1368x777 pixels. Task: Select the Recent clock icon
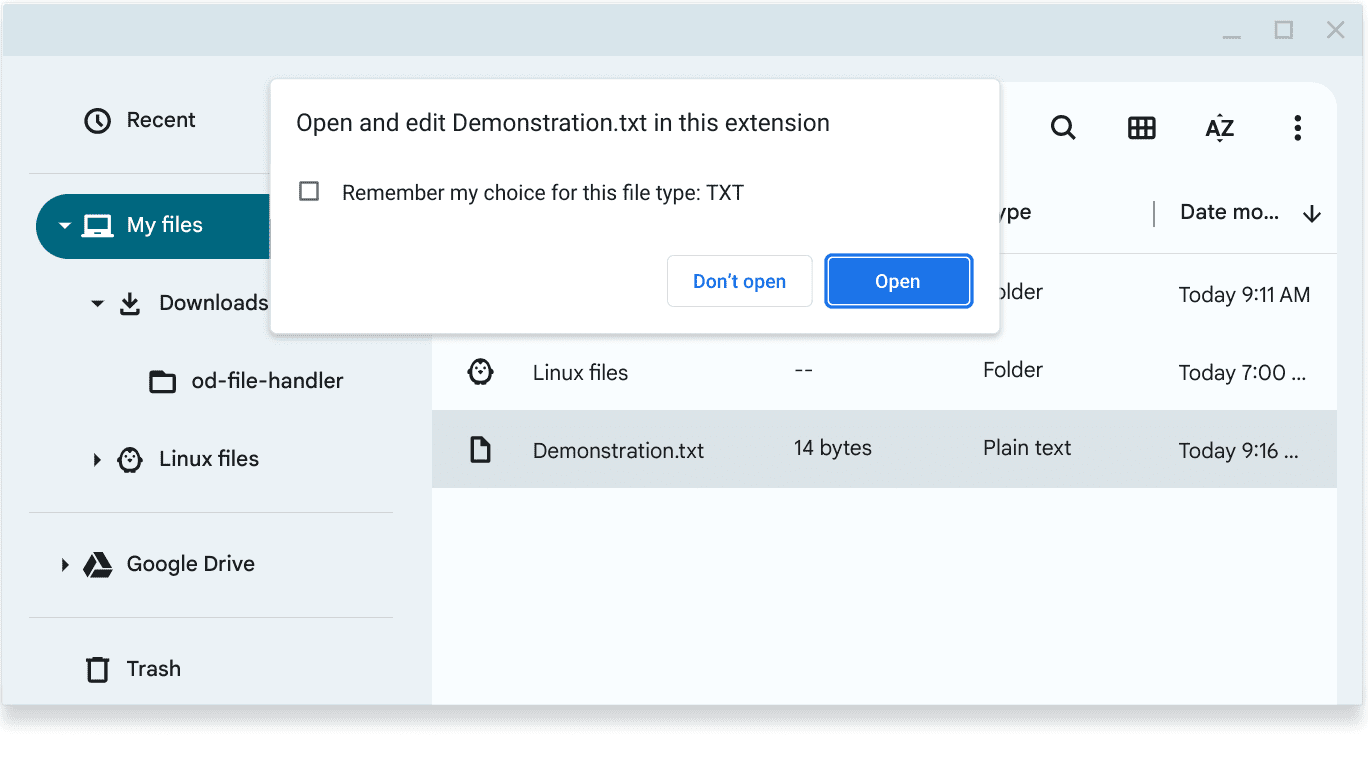[x=97, y=120]
